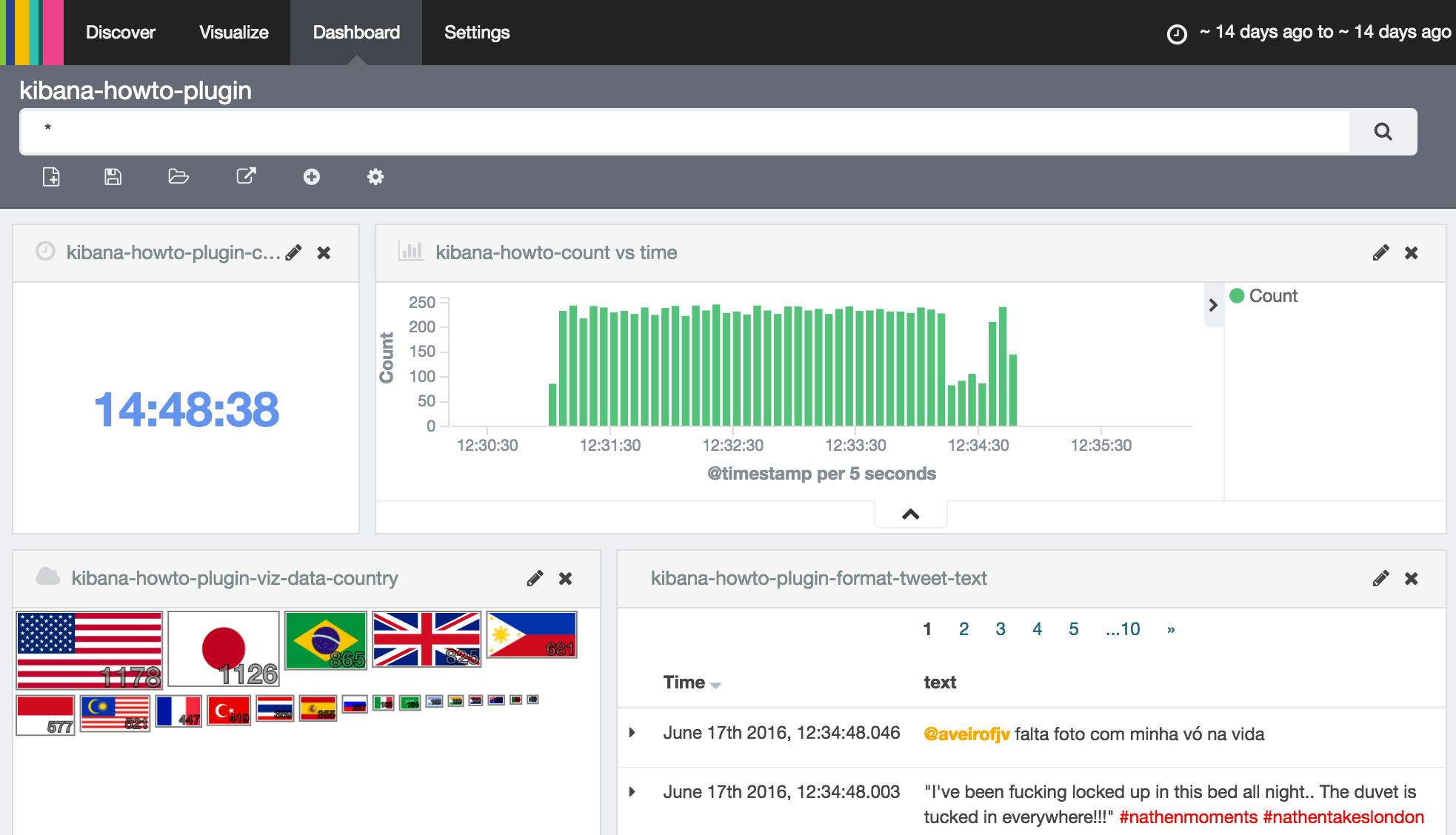Click the New Dashboard icon
This screenshot has height=835, width=1456.
coord(51,177)
